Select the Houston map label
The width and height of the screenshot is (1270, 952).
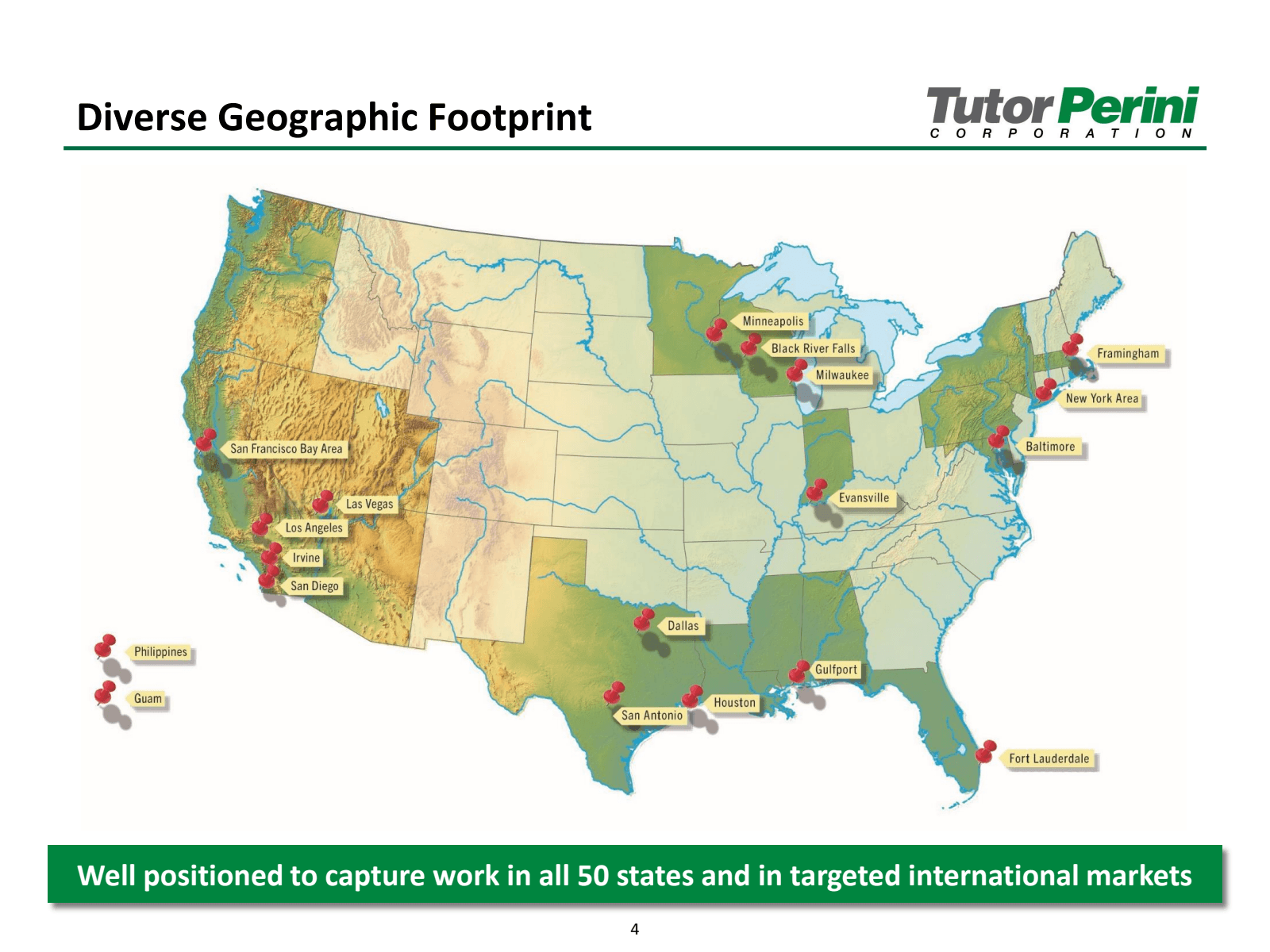pos(733,703)
